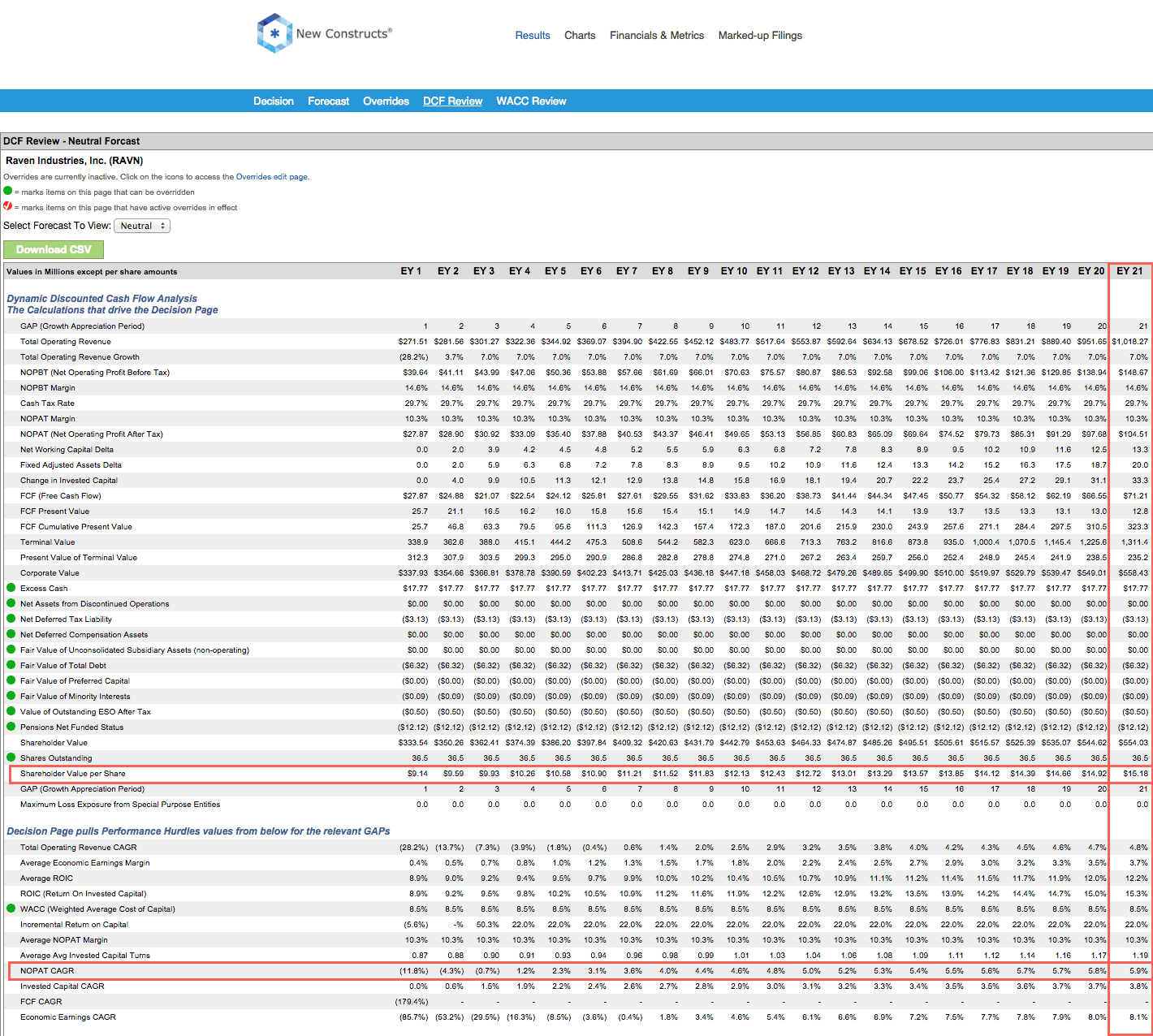Open the Overrides edit page link

pyautogui.click(x=271, y=176)
